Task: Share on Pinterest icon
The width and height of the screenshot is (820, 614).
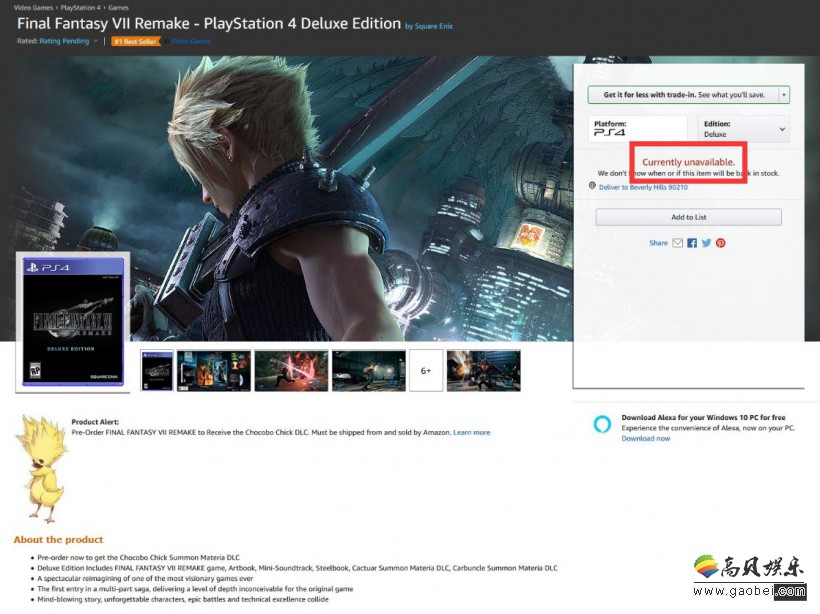Action: 721,243
